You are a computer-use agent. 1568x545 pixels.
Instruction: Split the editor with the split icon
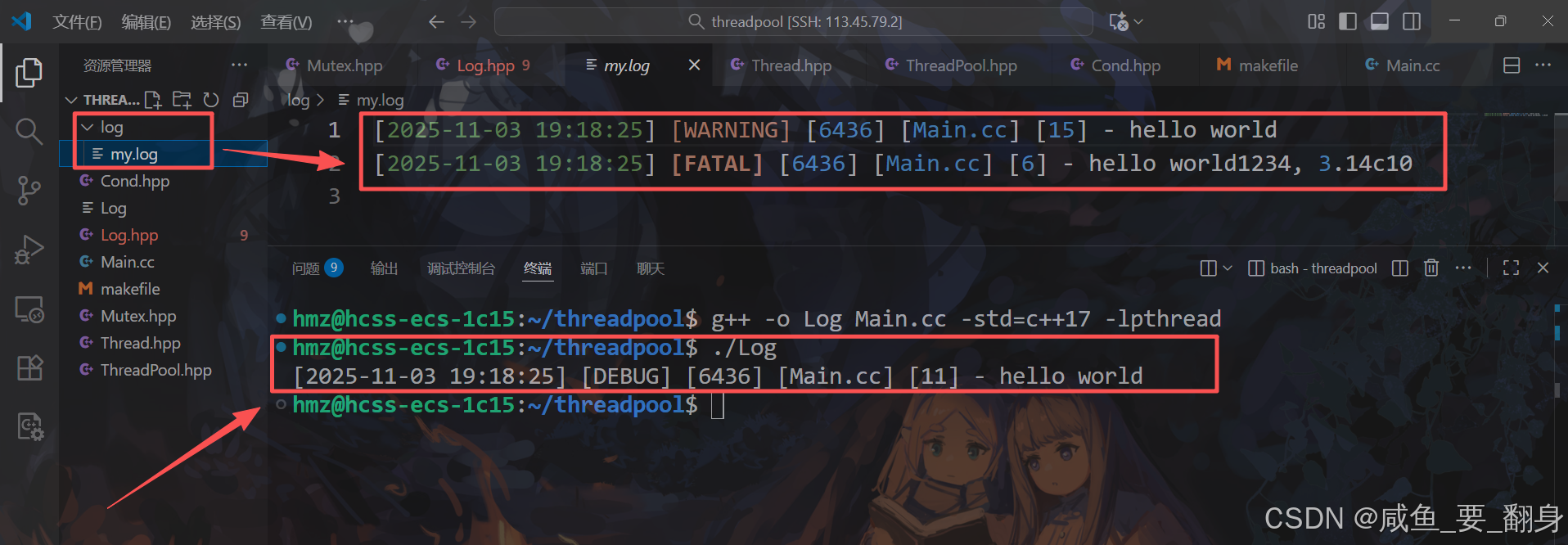point(1512,65)
